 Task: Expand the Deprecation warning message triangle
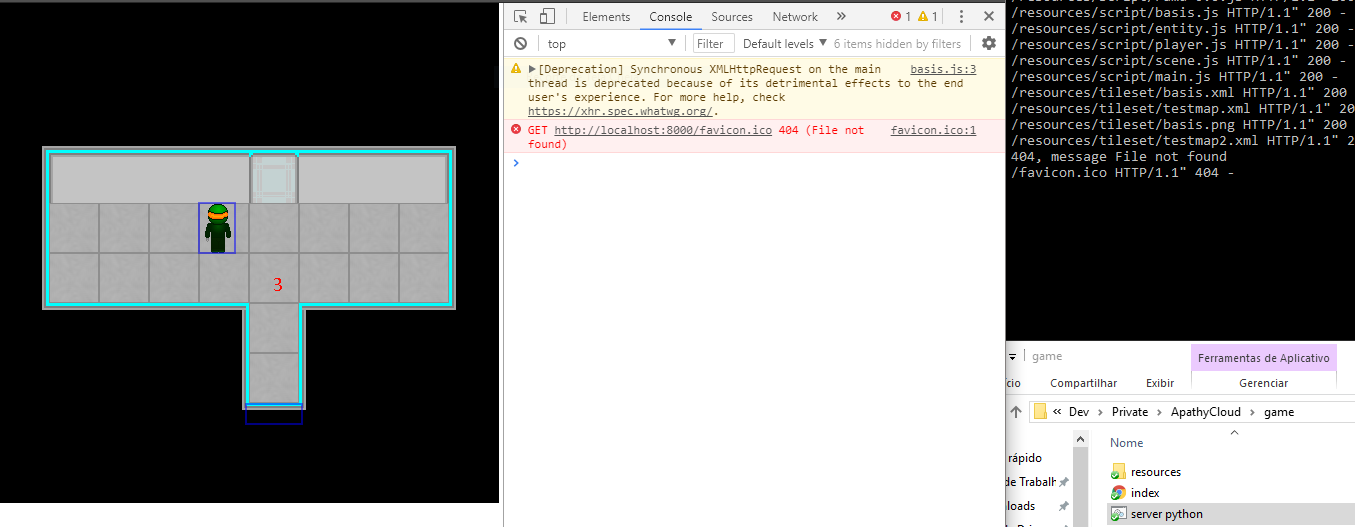[x=532, y=69]
